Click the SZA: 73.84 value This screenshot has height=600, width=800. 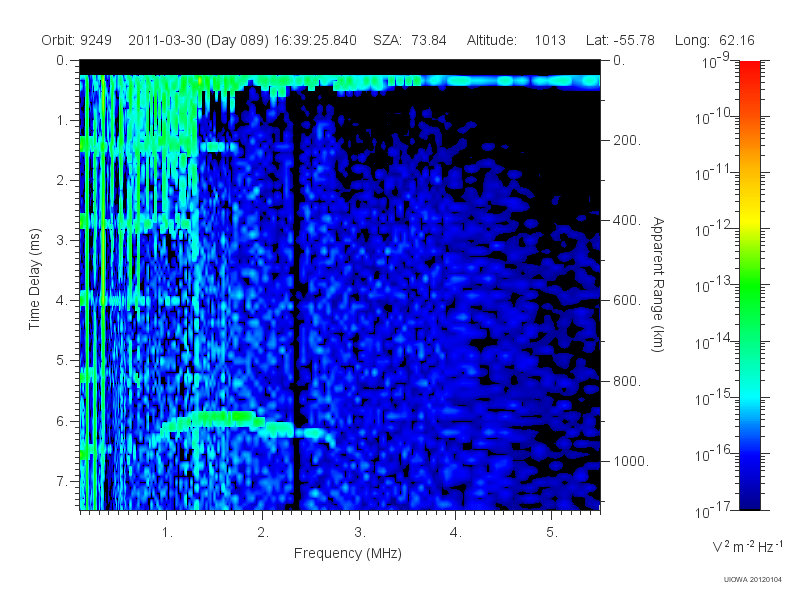click(x=410, y=40)
